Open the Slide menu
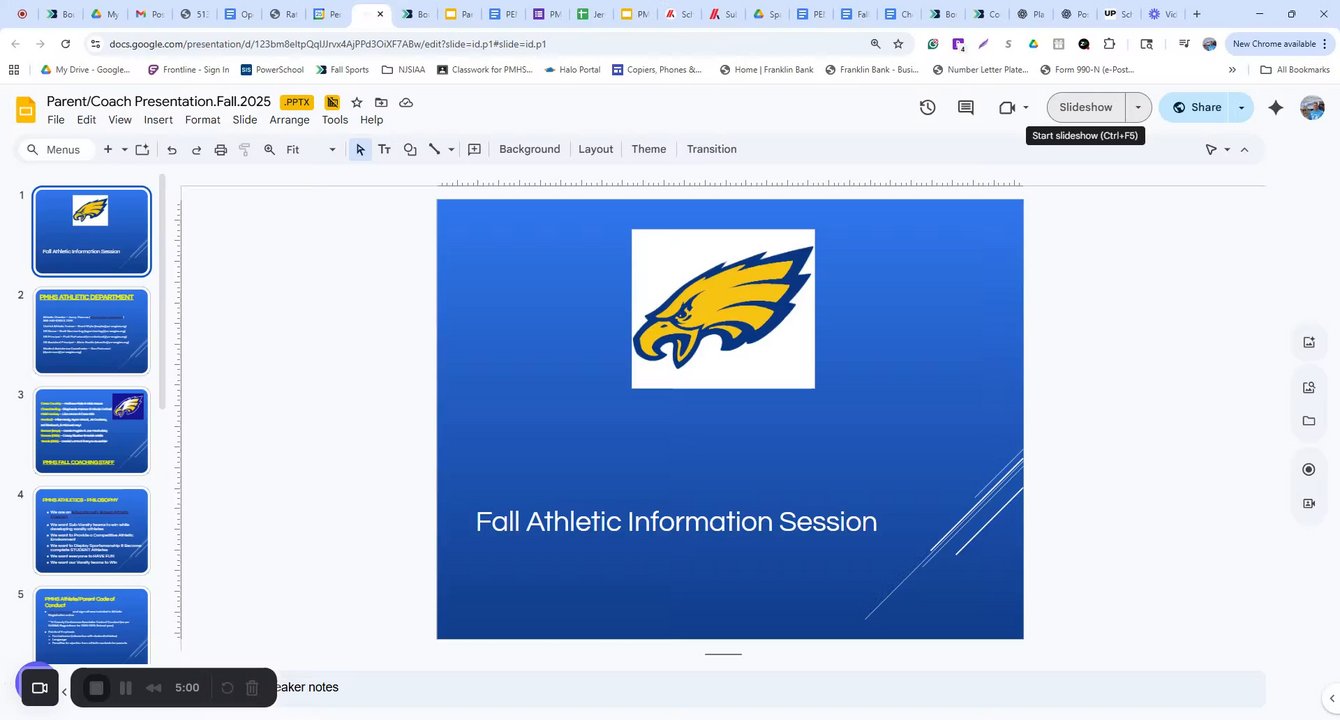Viewport: 1340px width, 720px height. coord(245,120)
